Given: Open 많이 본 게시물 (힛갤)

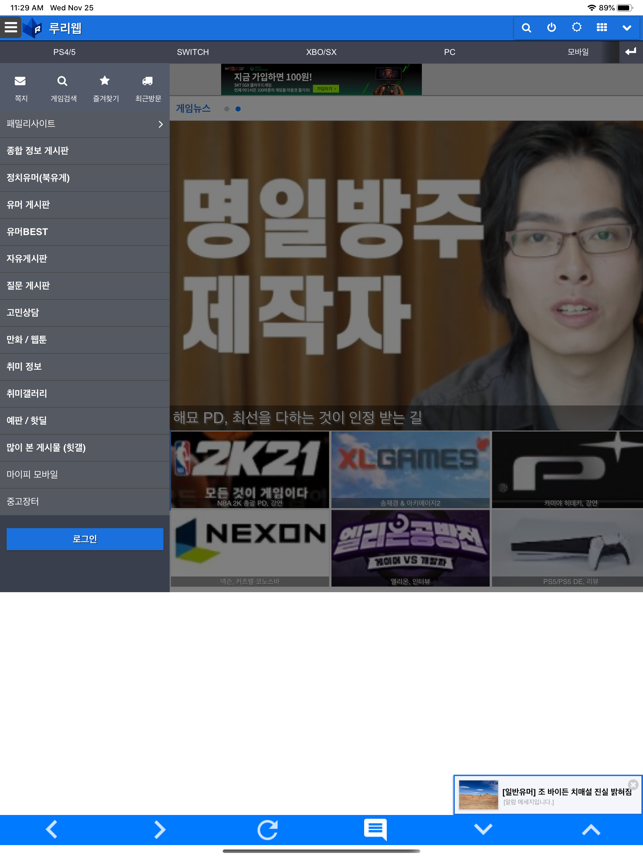Looking at the screenshot, I should 85,448.
